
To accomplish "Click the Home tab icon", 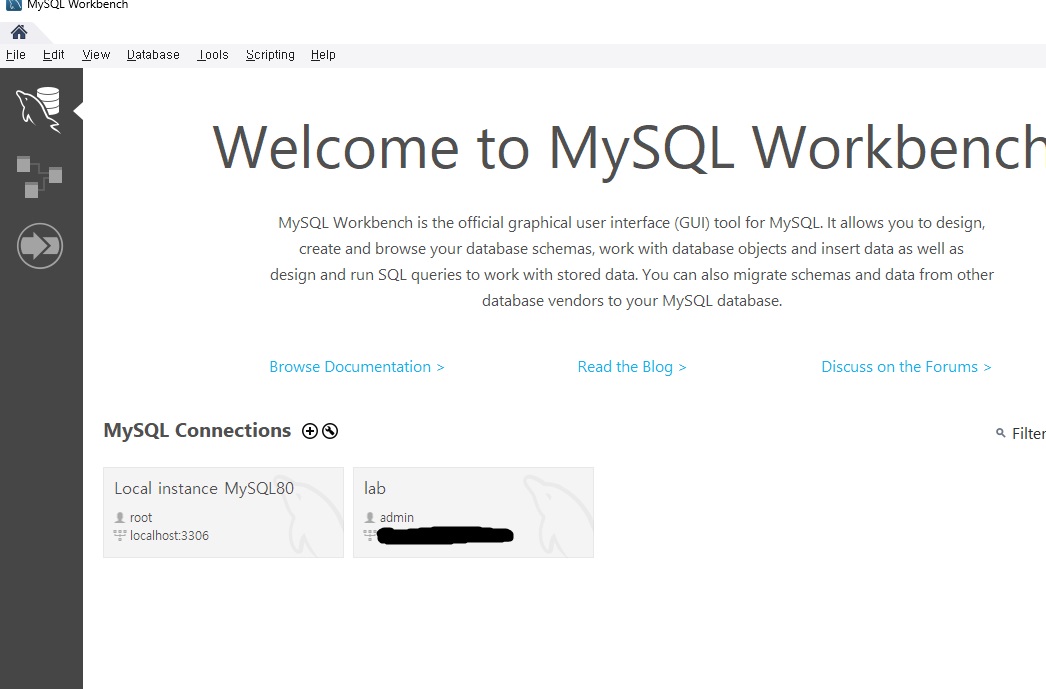I will coord(18,32).
